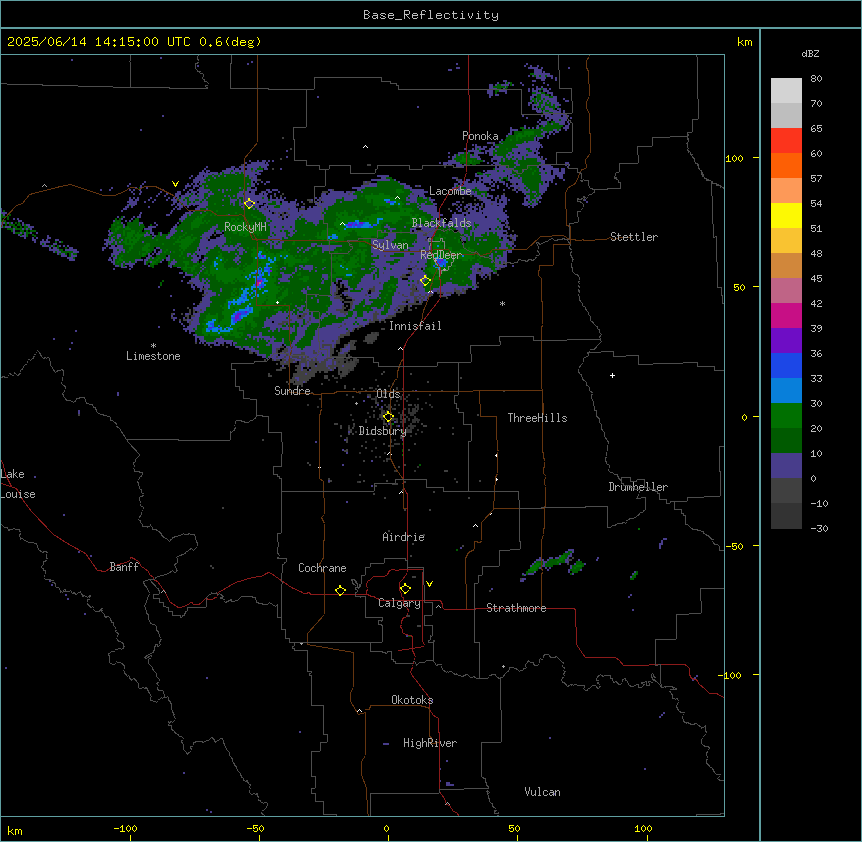Click the HighRiver city label
This screenshot has width=862, height=842.
(430, 743)
